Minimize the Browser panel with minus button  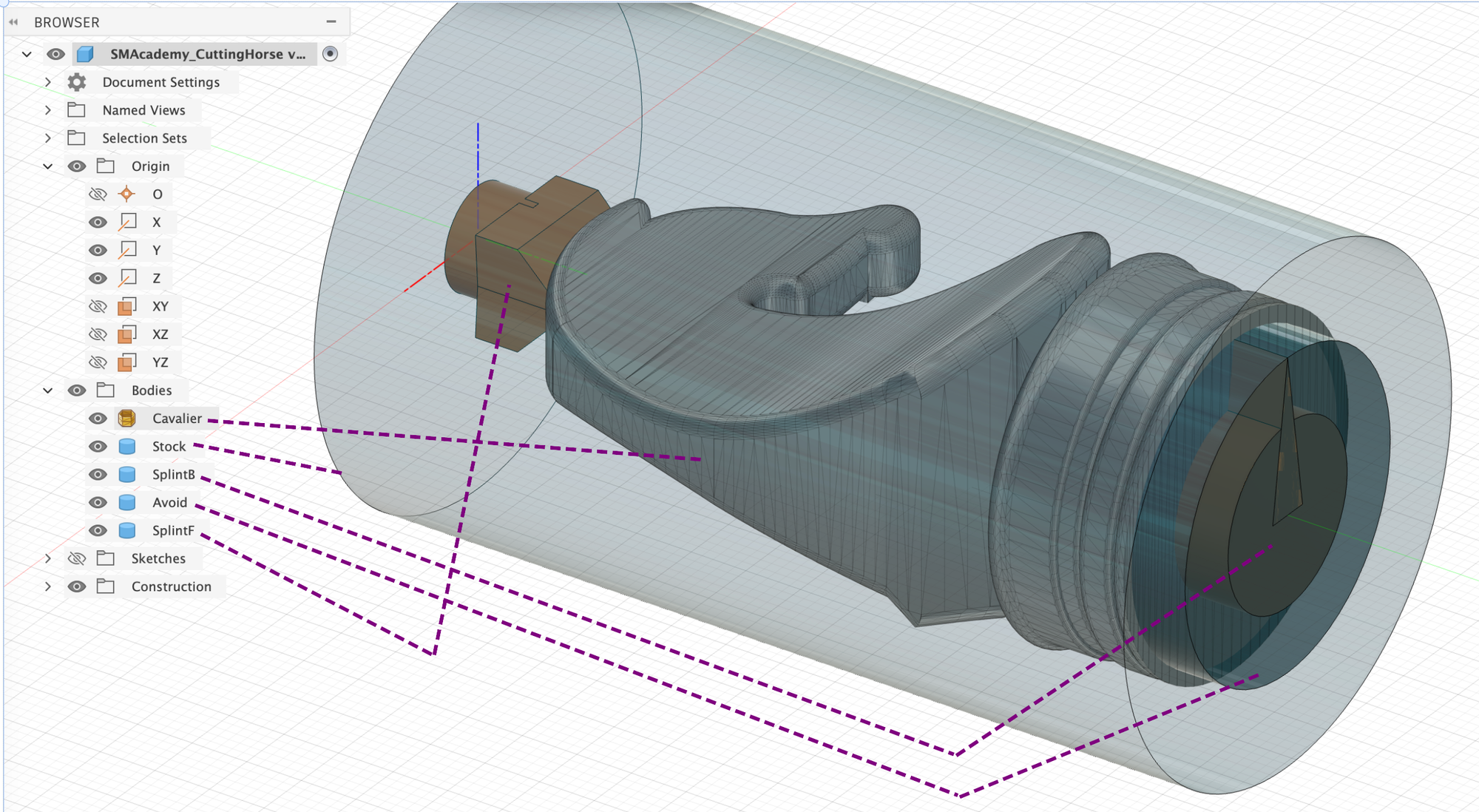point(331,22)
